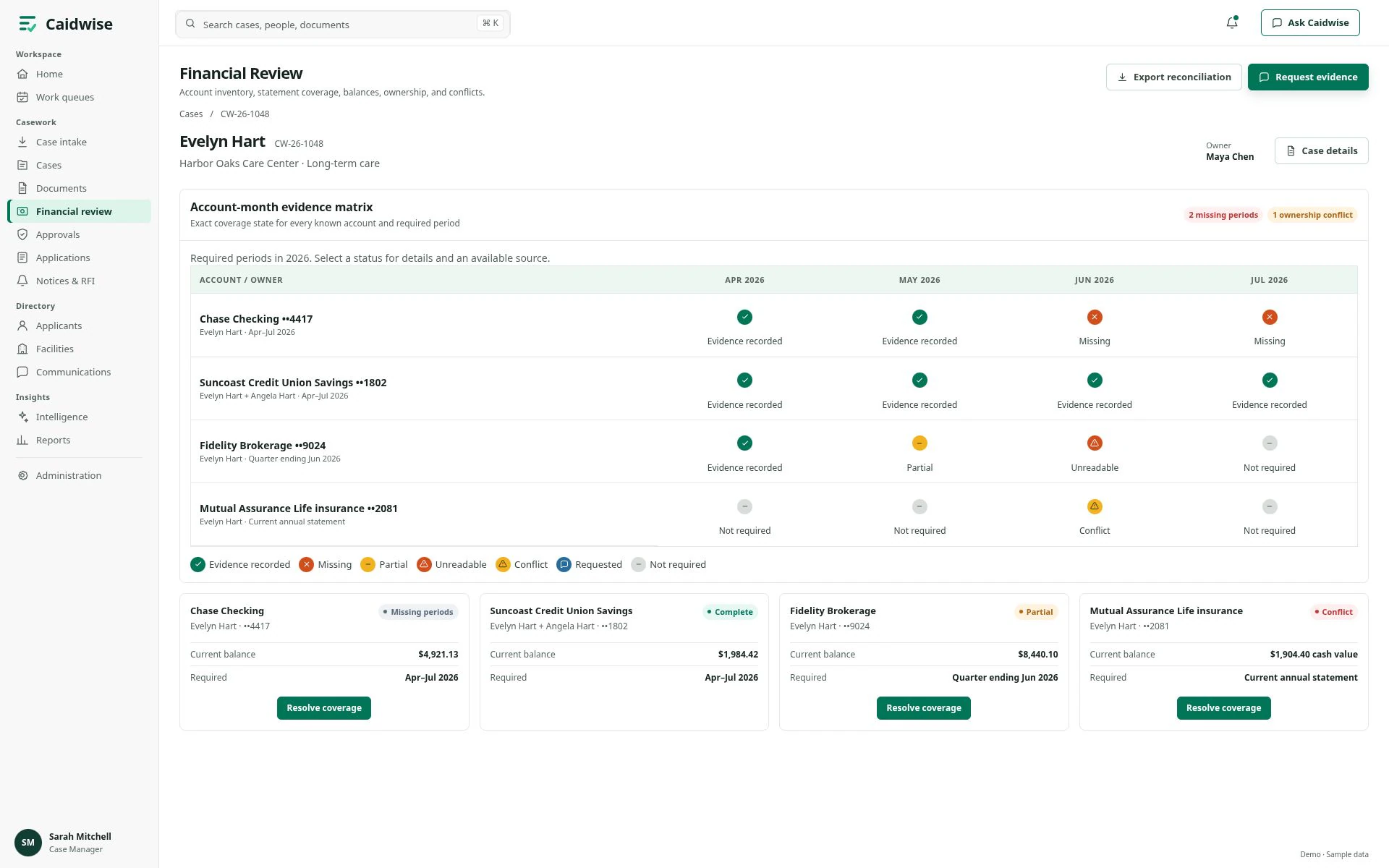Click Chase Checking May evidence recorded icon
The height and width of the screenshot is (868, 1389).
click(x=919, y=317)
